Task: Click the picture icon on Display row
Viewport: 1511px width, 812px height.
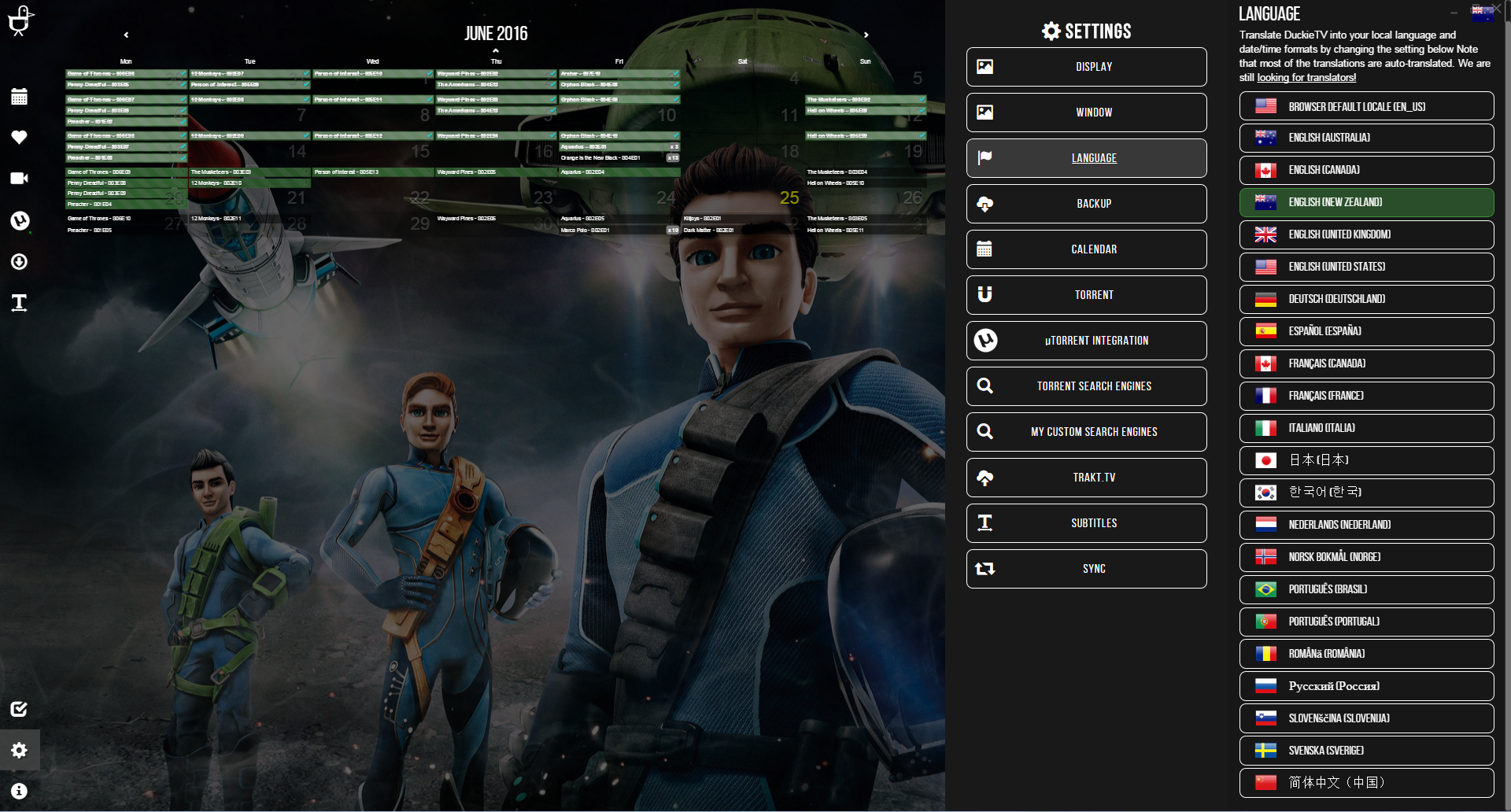Action: coord(985,67)
